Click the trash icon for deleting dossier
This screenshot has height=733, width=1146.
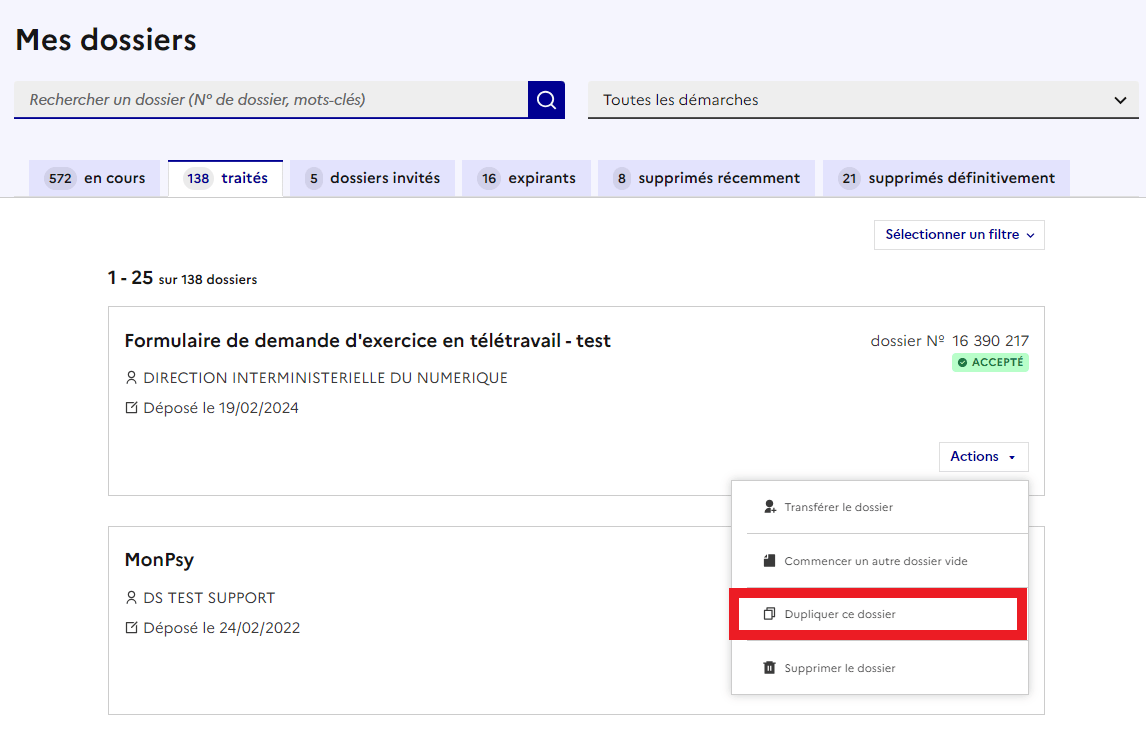(769, 668)
